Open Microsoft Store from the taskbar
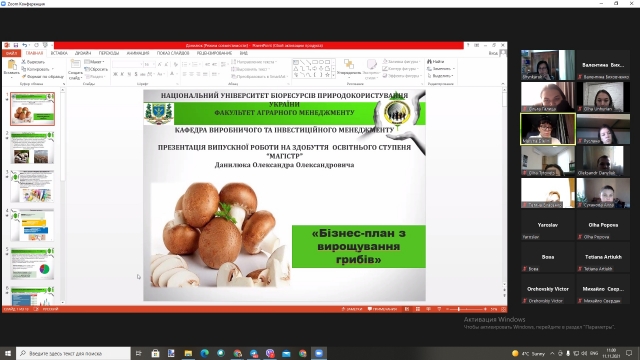 [156, 353]
